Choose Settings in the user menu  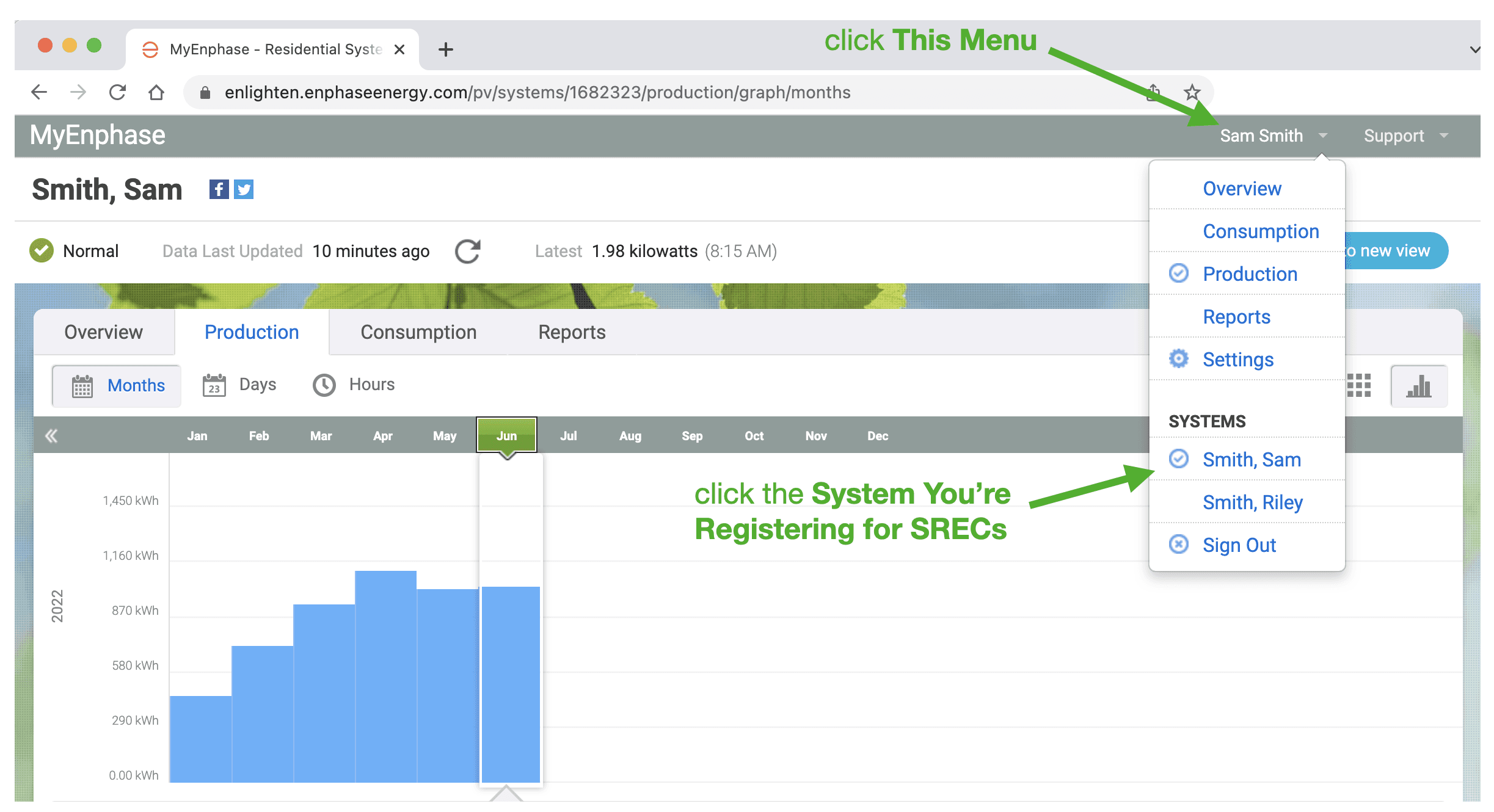pyautogui.click(x=1237, y=360)
